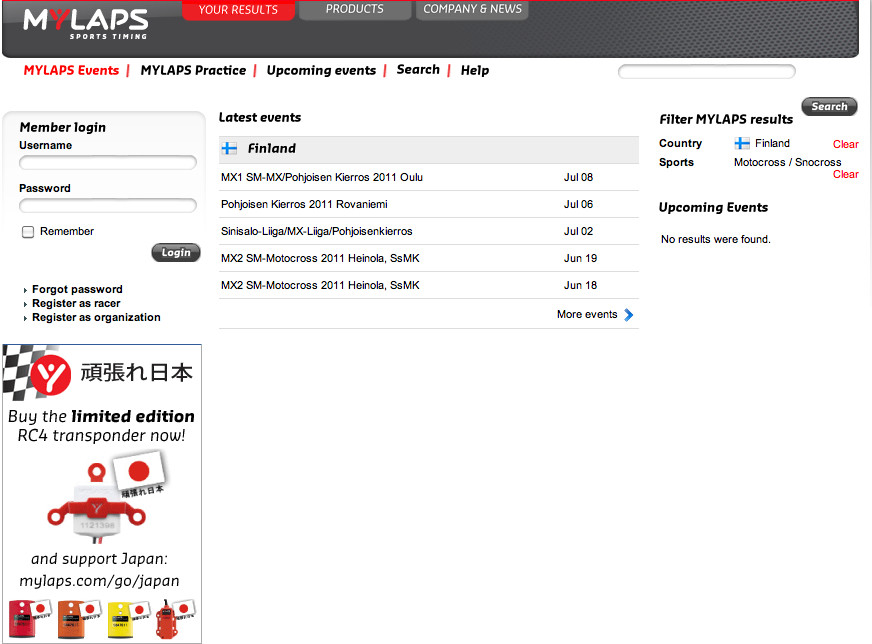Go to MYLAPS Practice section
This screenshot has height=644, width=872.
click(193, 71)
